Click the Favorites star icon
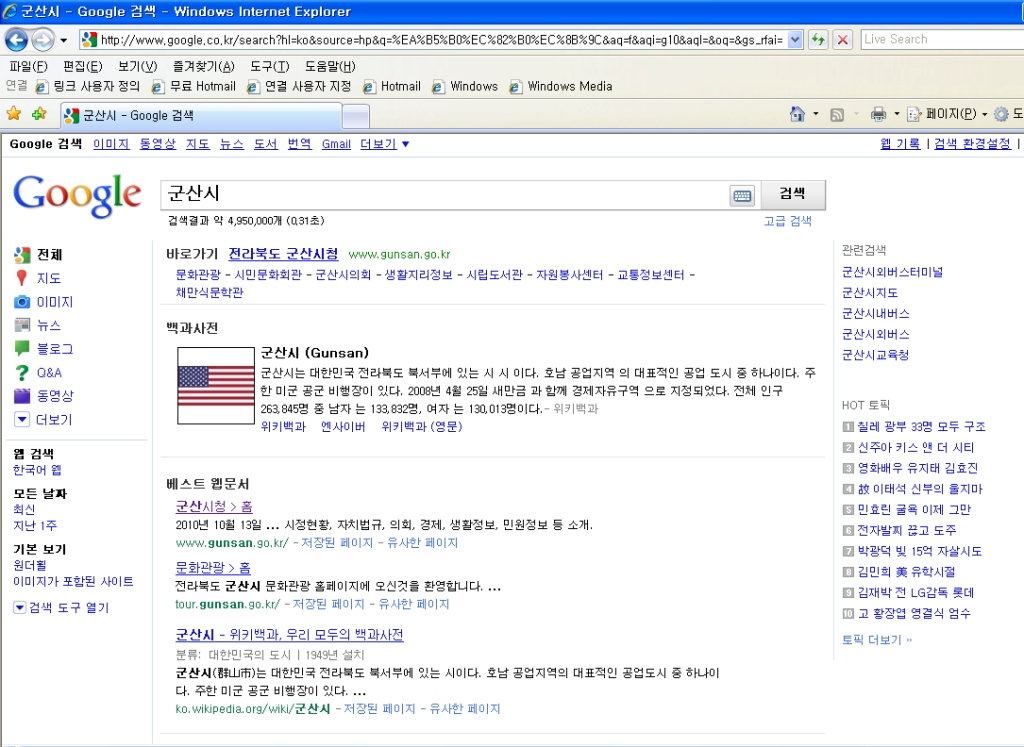This screenshot has height=747, width=1024. [14, 114]
